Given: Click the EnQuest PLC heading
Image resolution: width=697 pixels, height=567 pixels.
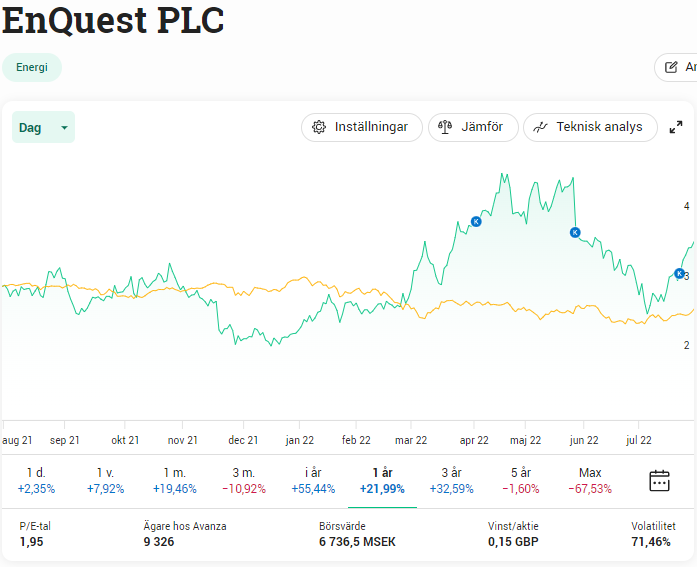Looking at the screenshot, I should pyautogui.click(x=113, y=20).
